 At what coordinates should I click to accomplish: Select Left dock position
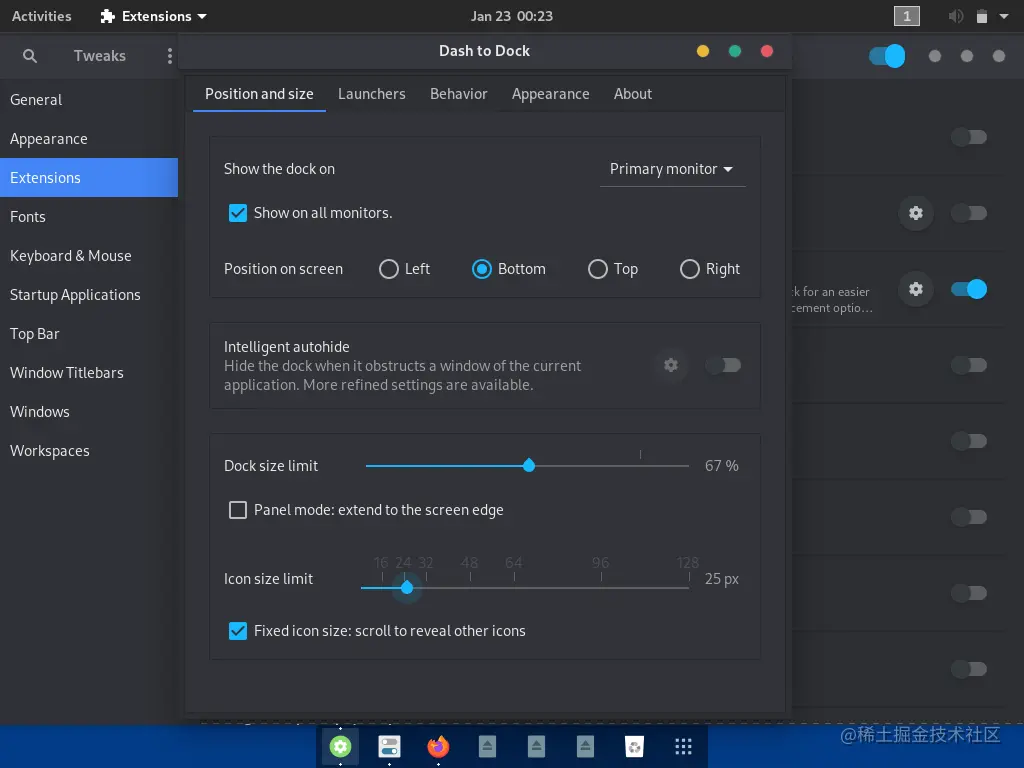tap(389, 269)
